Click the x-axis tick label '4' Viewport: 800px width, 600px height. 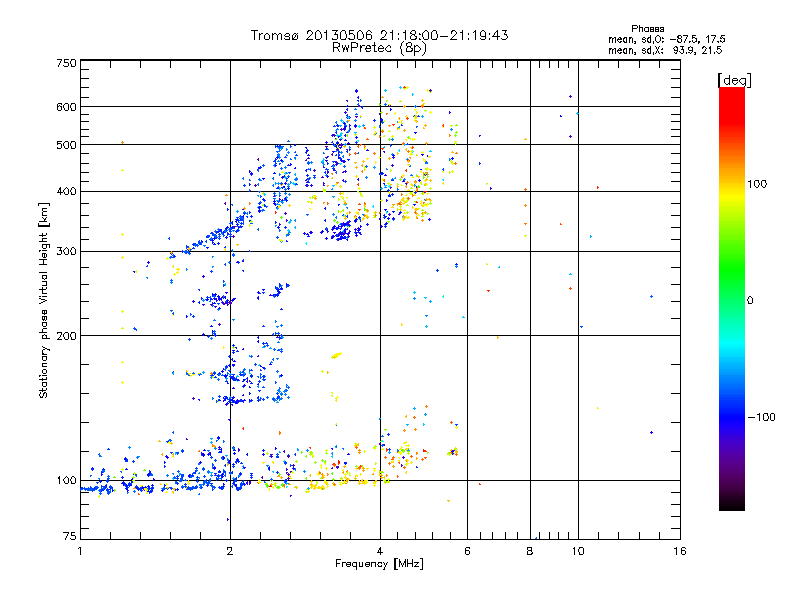pos(380,551)
